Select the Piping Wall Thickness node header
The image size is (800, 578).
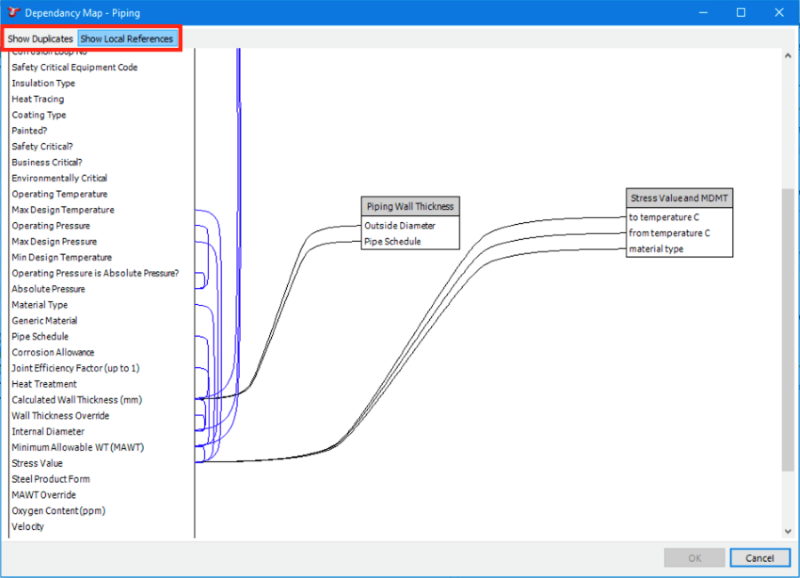(x=410, y=207)
